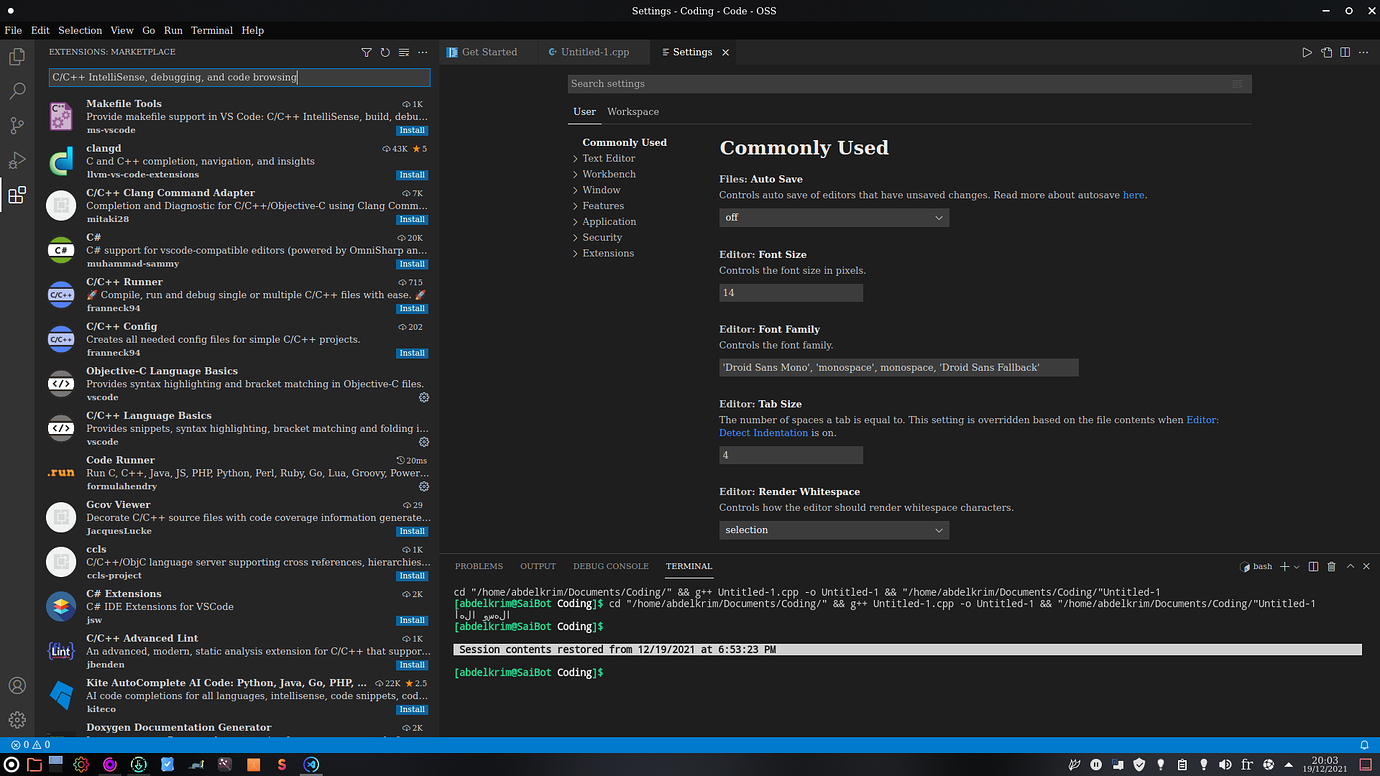Open a new terminal with the plus icon

(x=1282, y=566)
